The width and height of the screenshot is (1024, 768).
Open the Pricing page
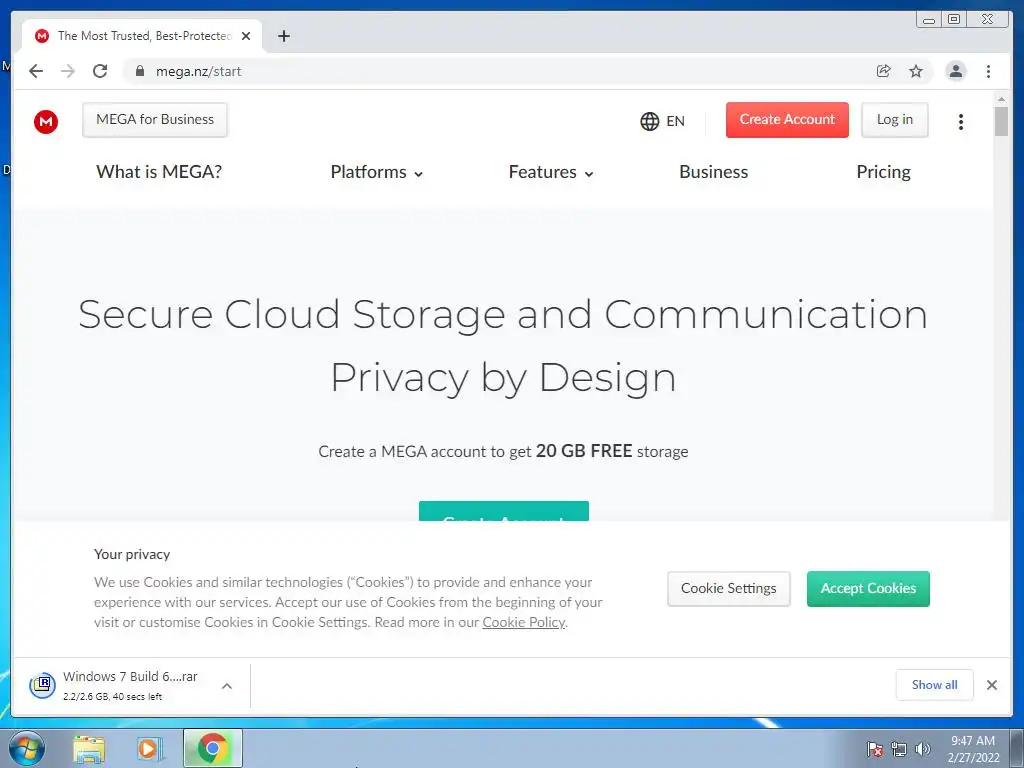884,172
